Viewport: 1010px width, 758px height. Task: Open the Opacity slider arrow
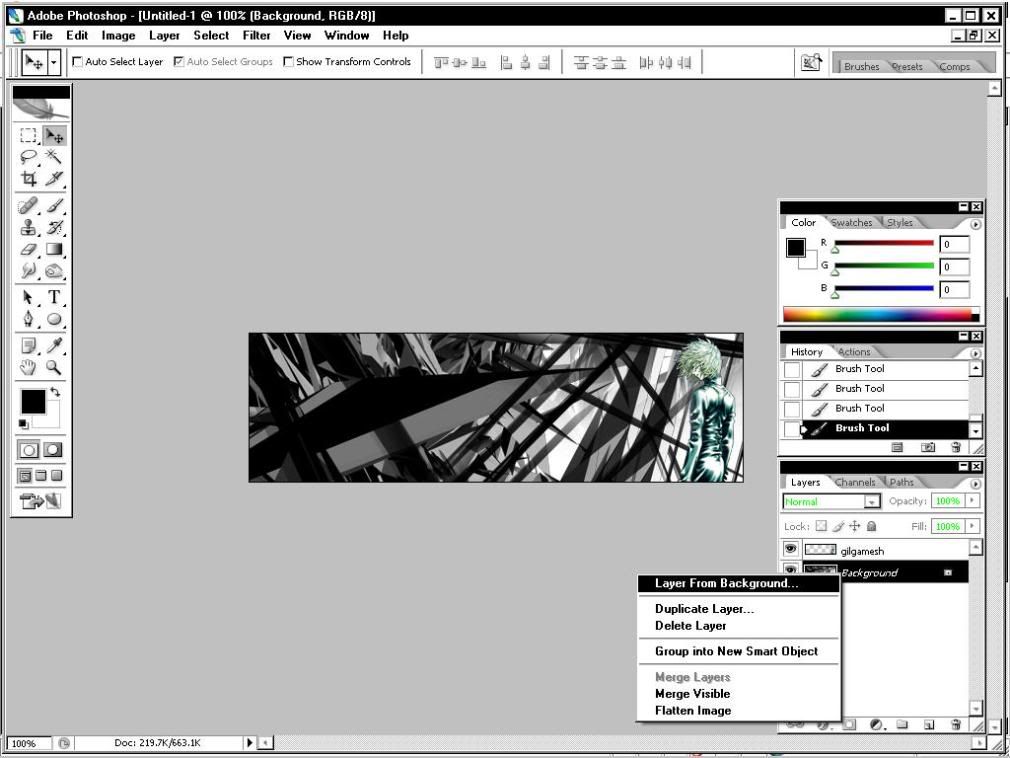coord(972,500)
